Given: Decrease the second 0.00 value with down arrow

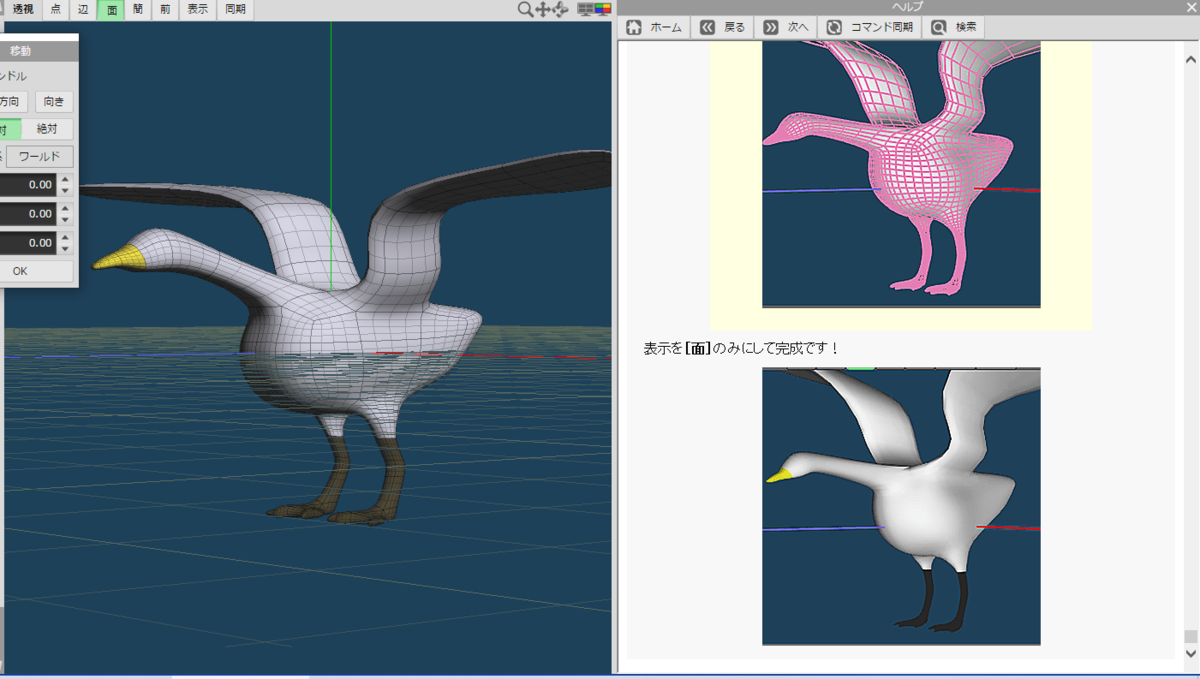Looking at the screenshot, I should [66, 220].
